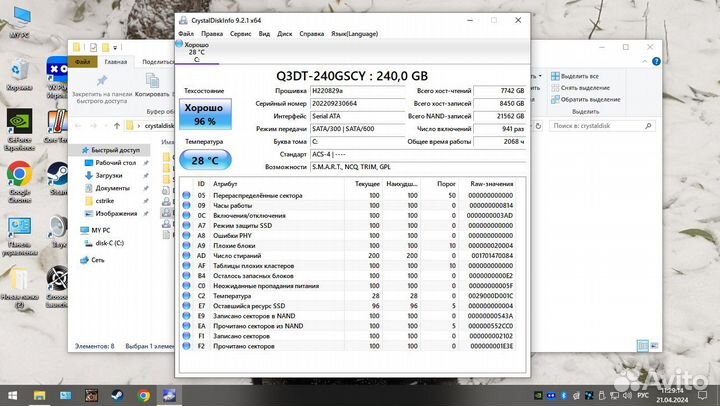
Task: Click the status circle of Переназначенные сектора row
Action: (x=186, y=195)
